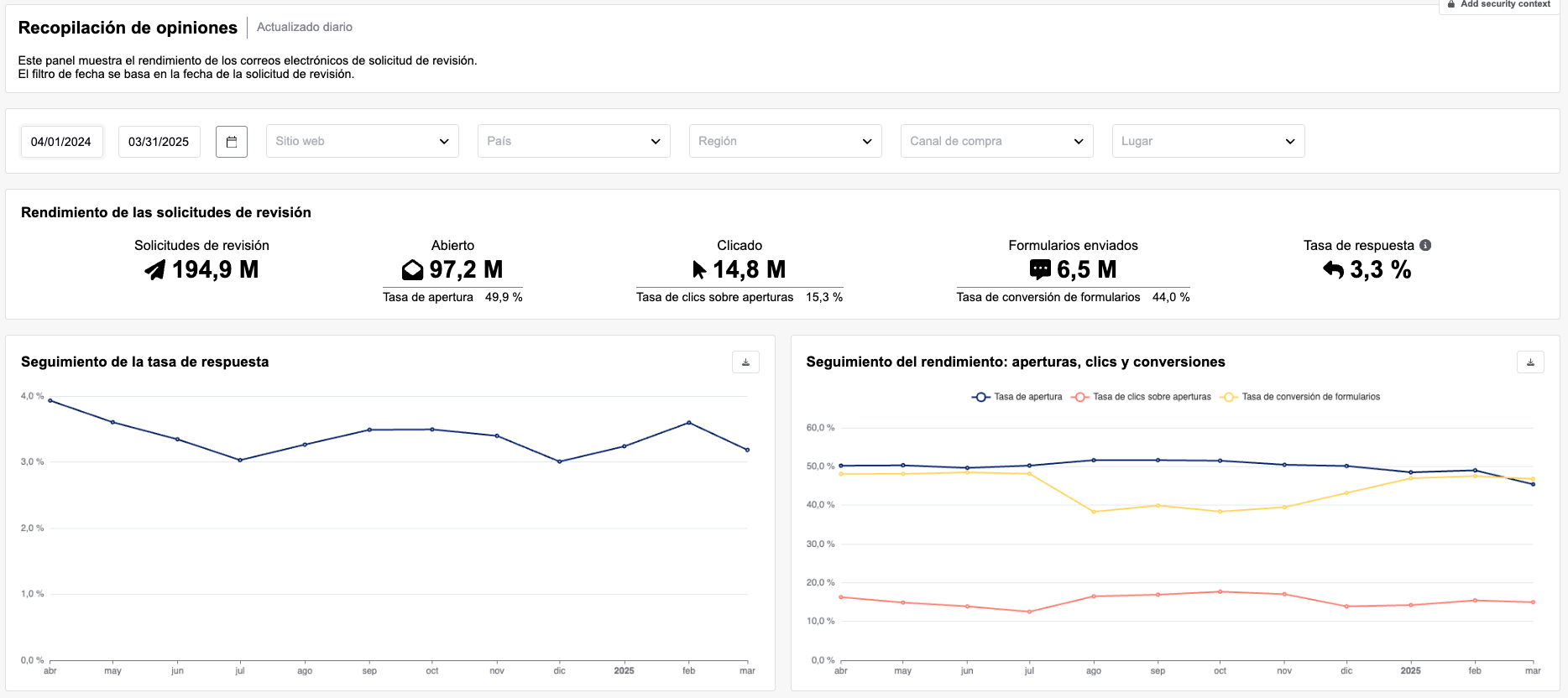Click the info icon beside Tasa de respuesta
Screen dimensions: 1568x698
coord(1425,245)
